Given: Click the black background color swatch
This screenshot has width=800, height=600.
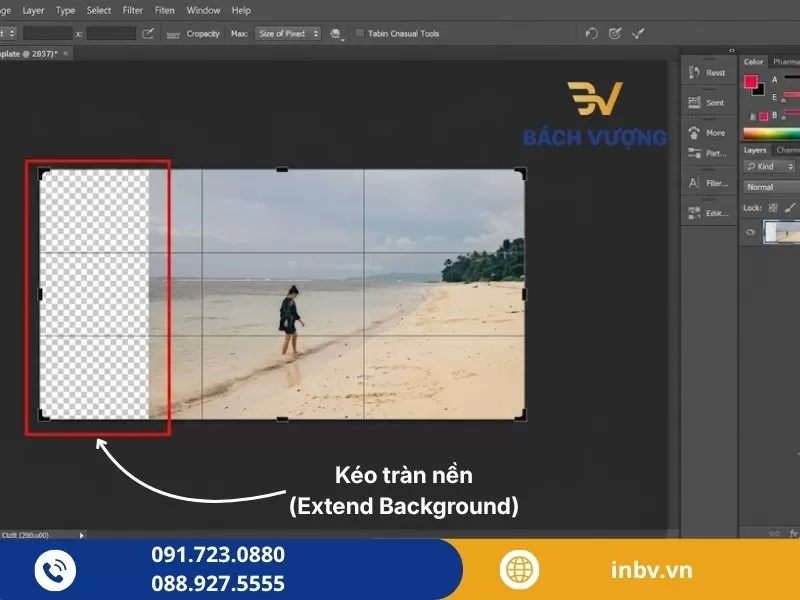Looking at the screenshot, I should [x=759, y=90].
